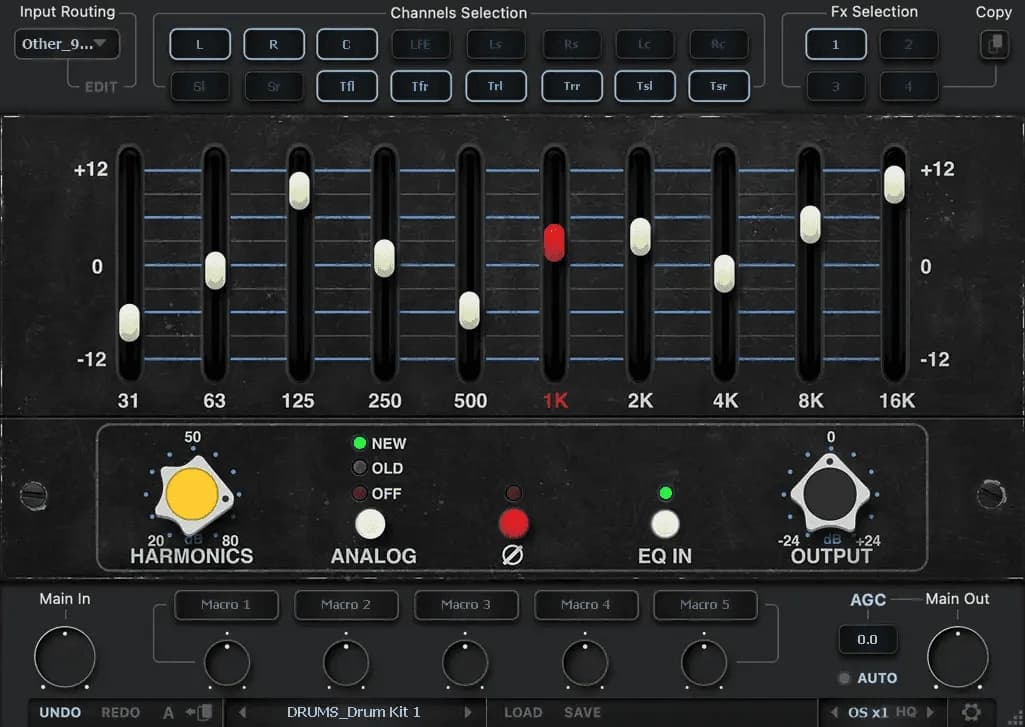Click the Output gain knob
Viewport: 1025px width, 727px height.
click(829, 493)
